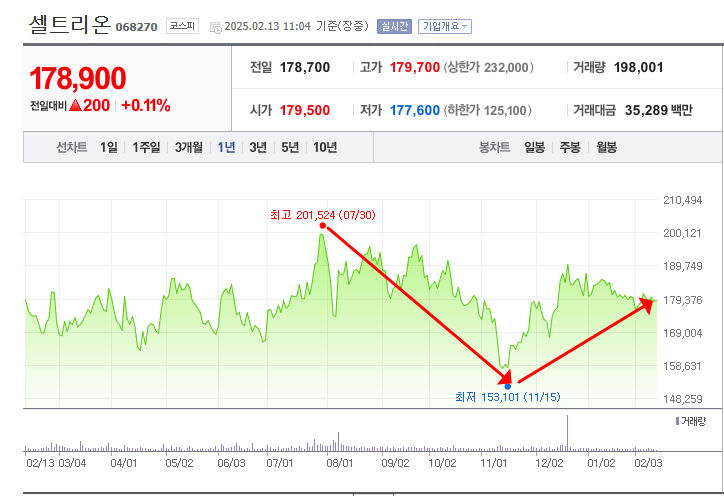Open the 기업개요 dropdown
Screen dimensions: 724x496
445,26
